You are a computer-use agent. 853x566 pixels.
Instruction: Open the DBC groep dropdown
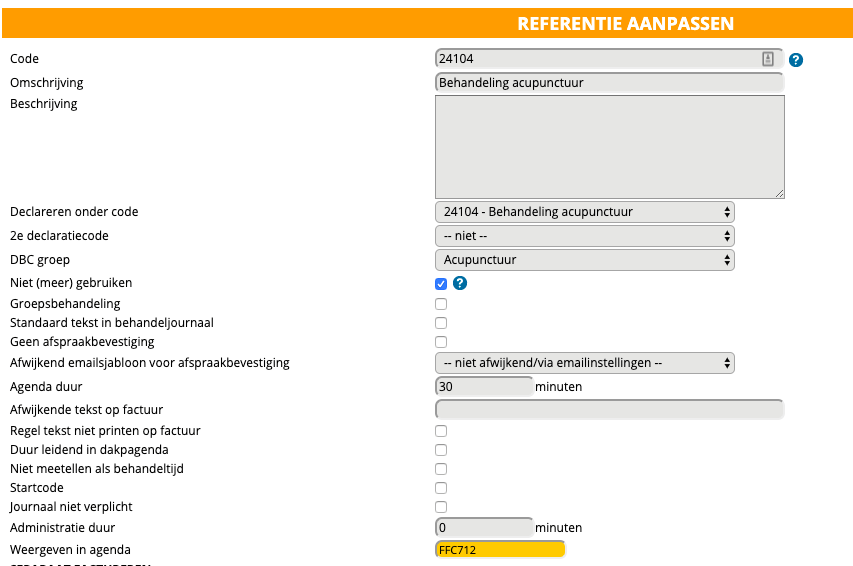click(x=584, y=260)
